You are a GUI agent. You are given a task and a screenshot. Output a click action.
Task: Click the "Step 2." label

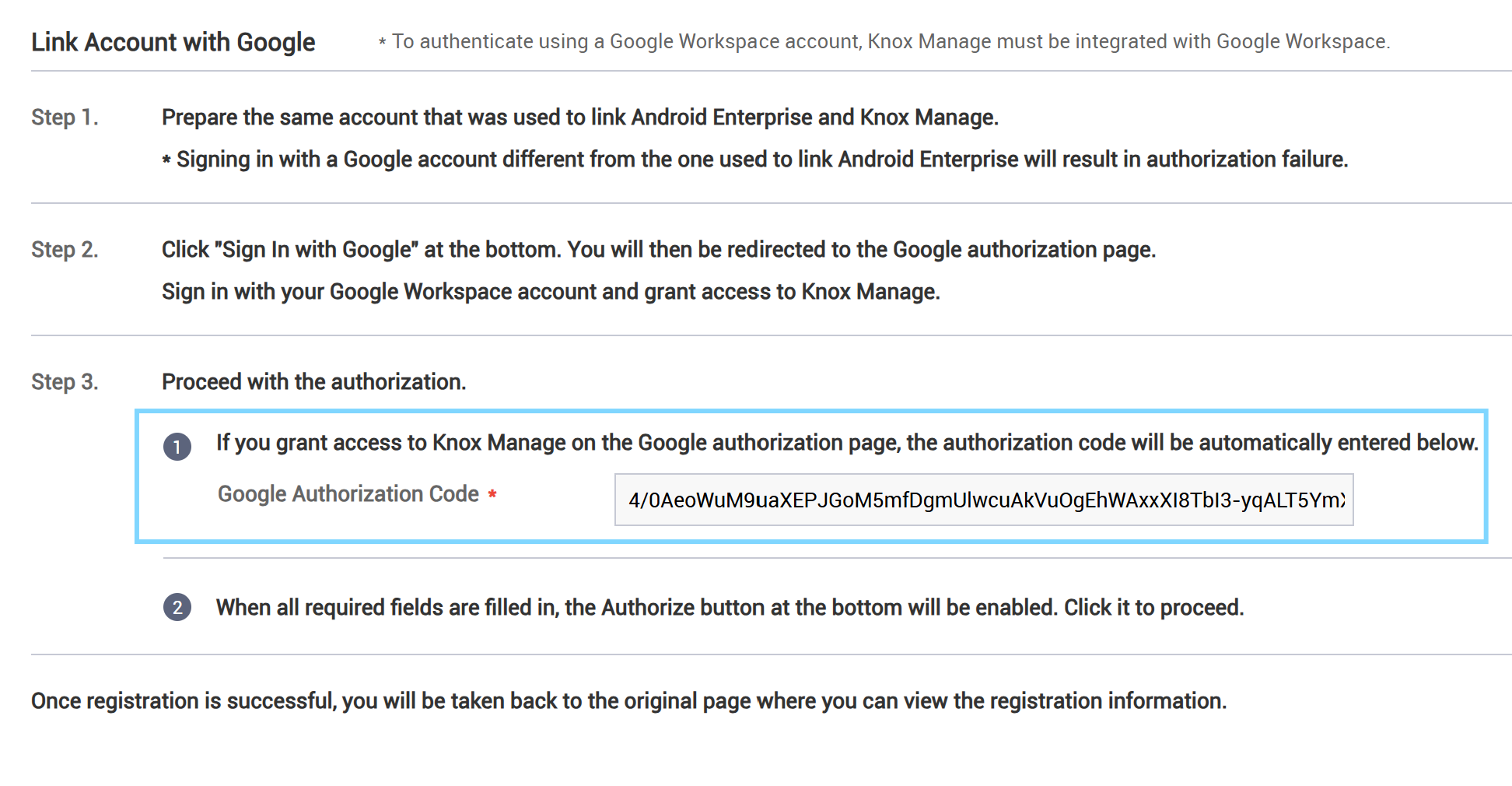pyautogui.click(x=65, y=250)
